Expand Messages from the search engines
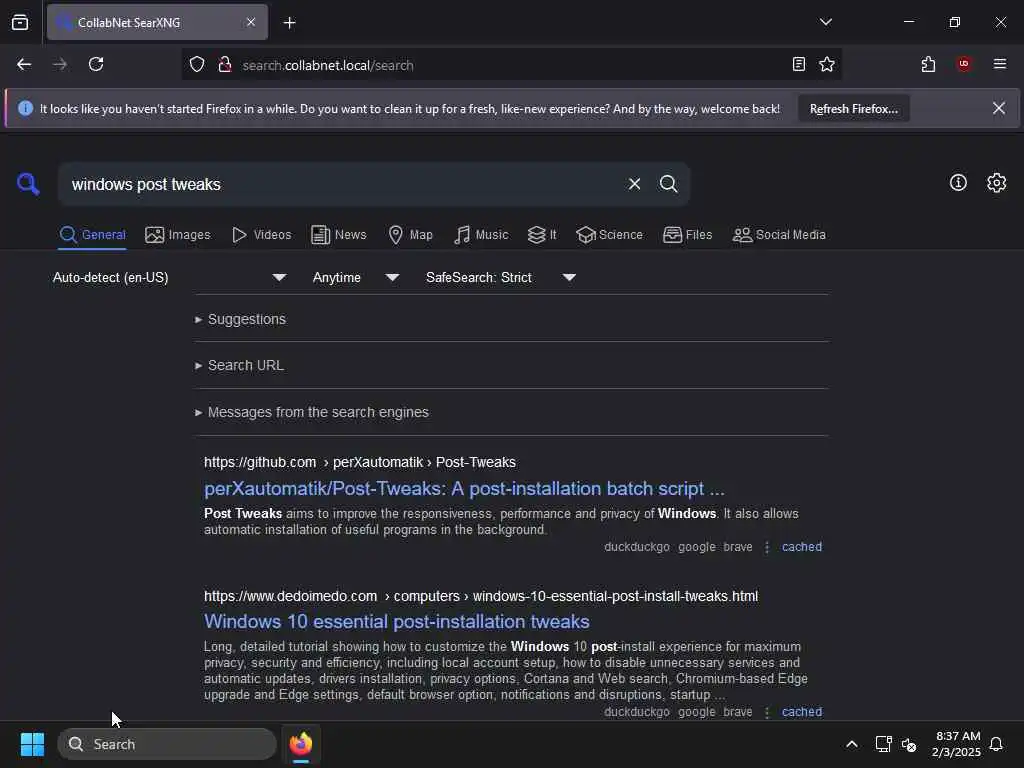Viewport: 1024px width, 768px height. tap(312, 413)
